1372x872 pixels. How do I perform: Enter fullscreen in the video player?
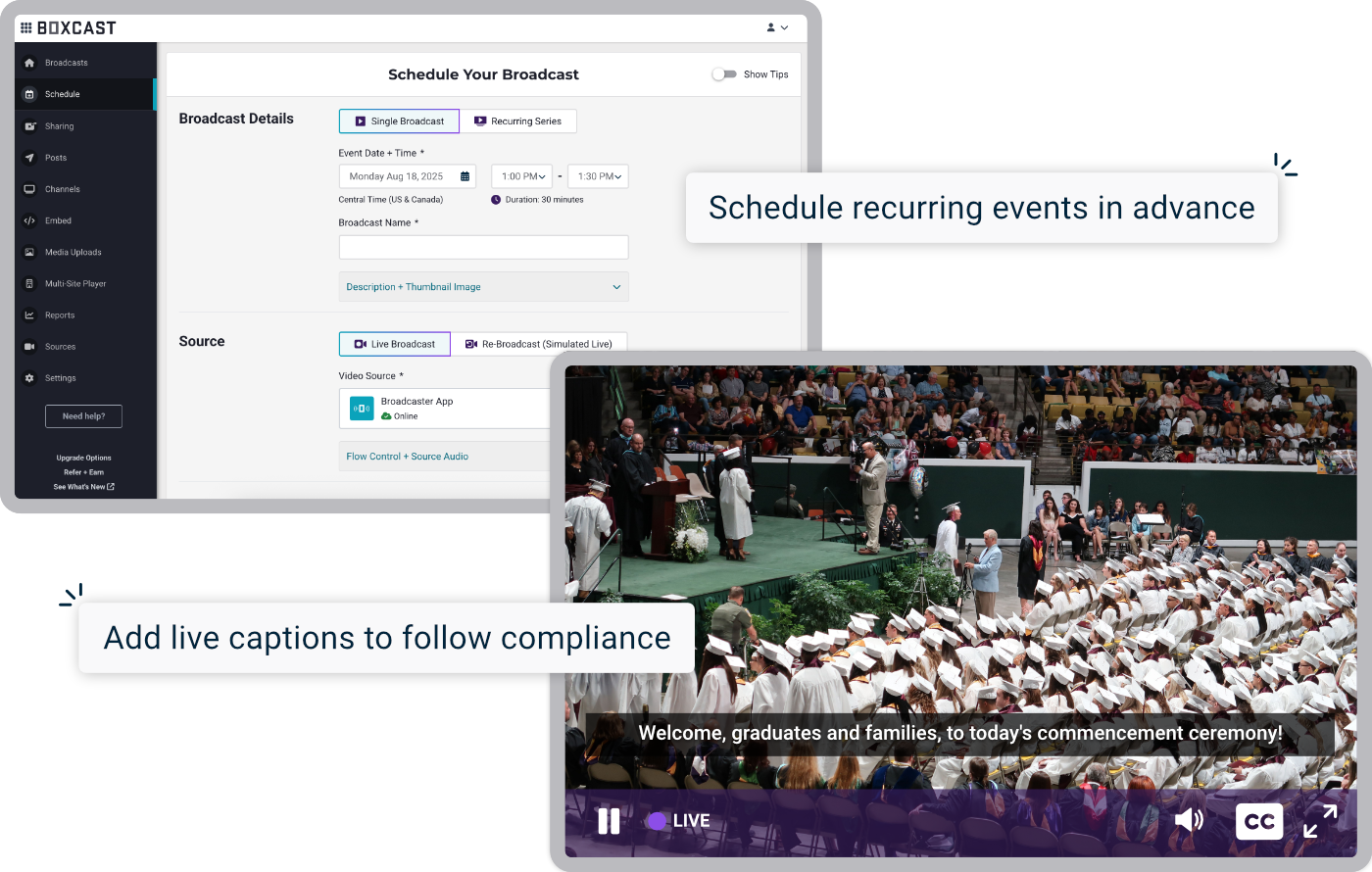point(1320,821)
